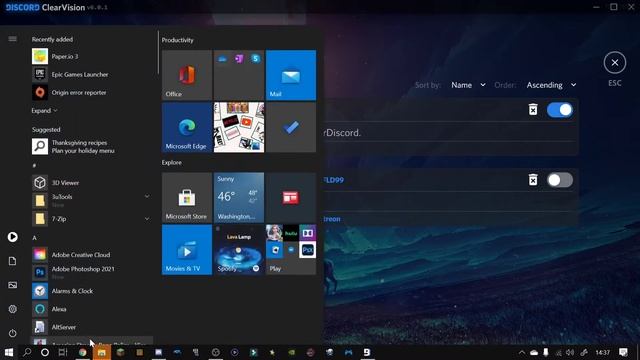The height and width of the screenshot is (360, 640).
Task: Open the Alexa app
Action: [x=92, y=309]
